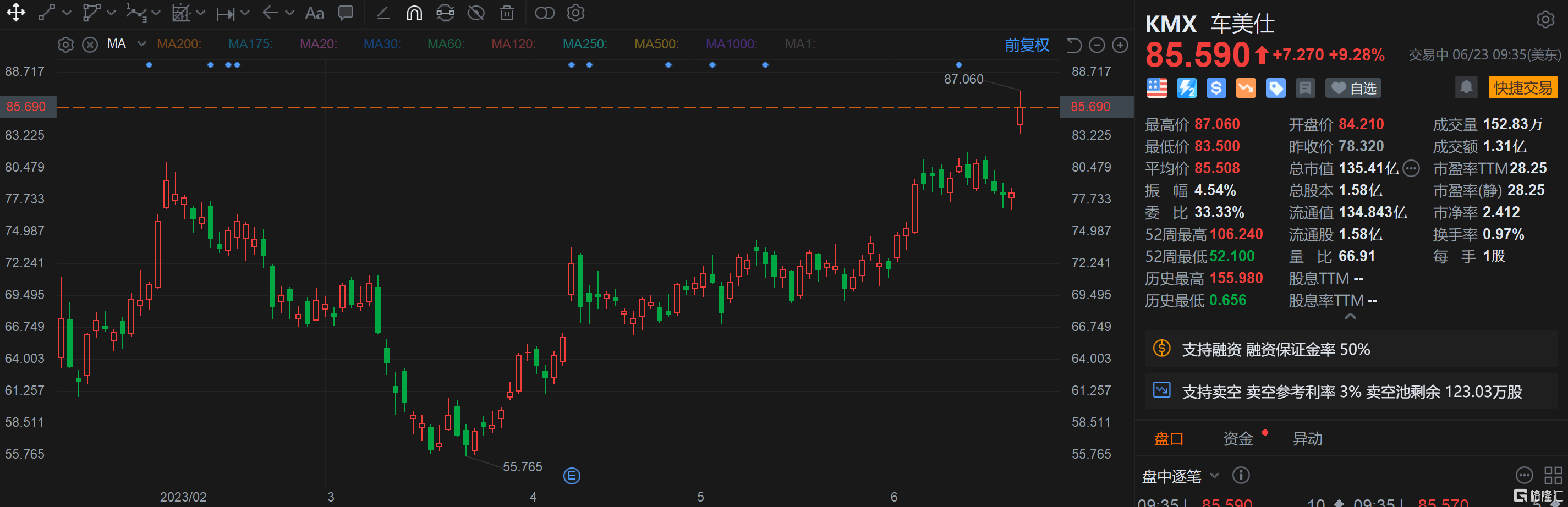Hide all drawings with eye-slash icon
The width and height of the screenshot is (1568, 507).
(476, 13)
